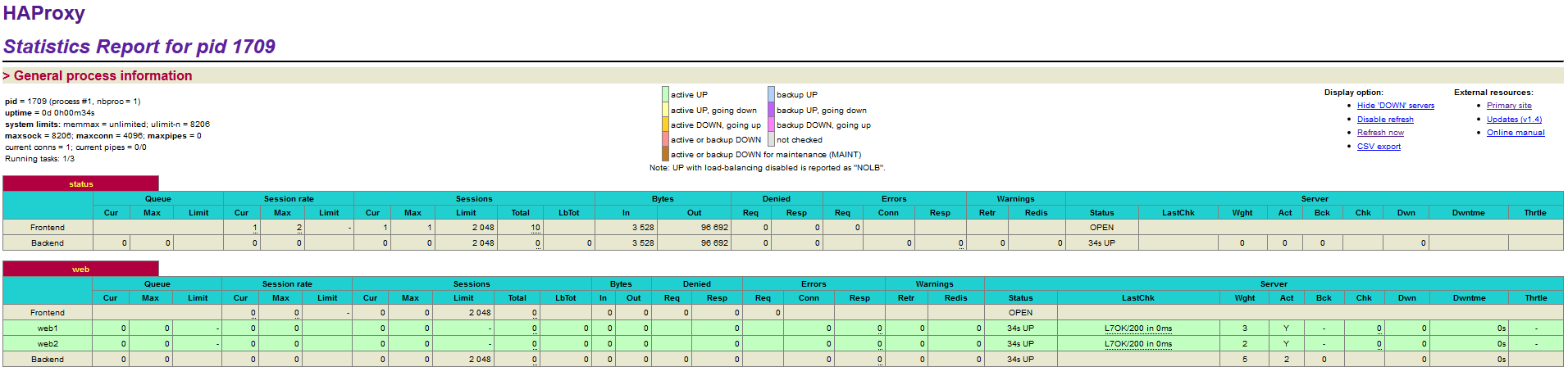
Task: Click 'Warnings' header in web table
Action: tap(934, 284)
